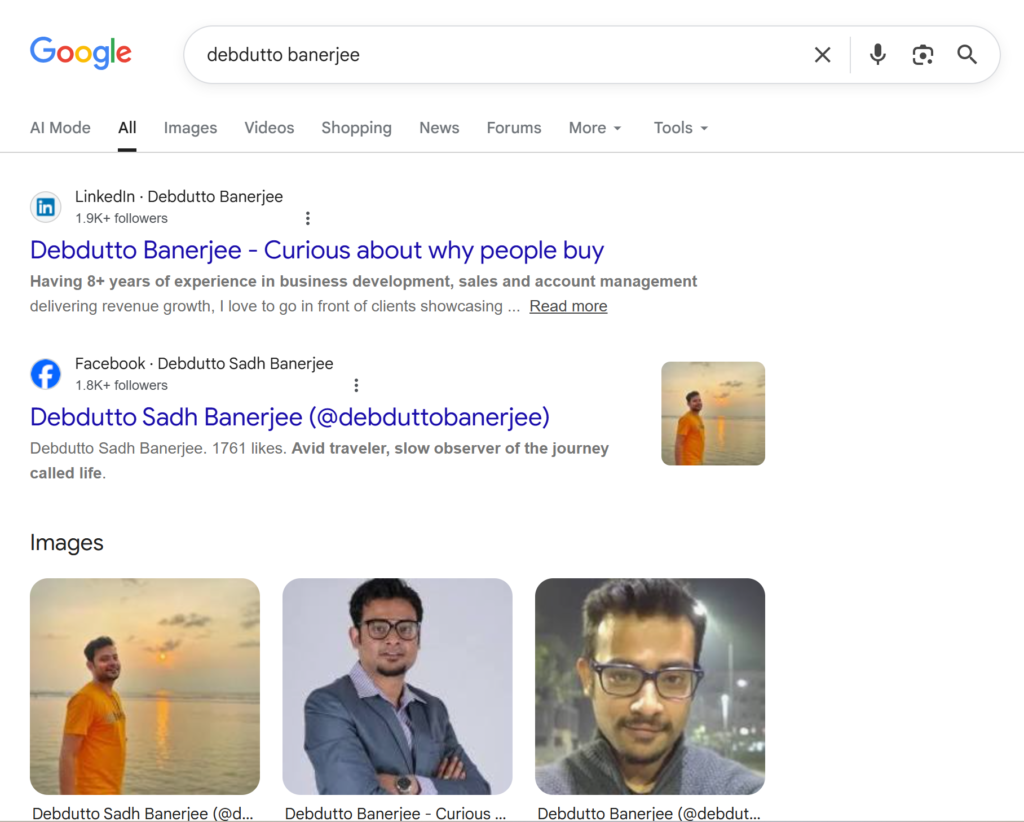Click the magnifying glass search button
Screen dimensions: 1024x822
coord(966,55)
